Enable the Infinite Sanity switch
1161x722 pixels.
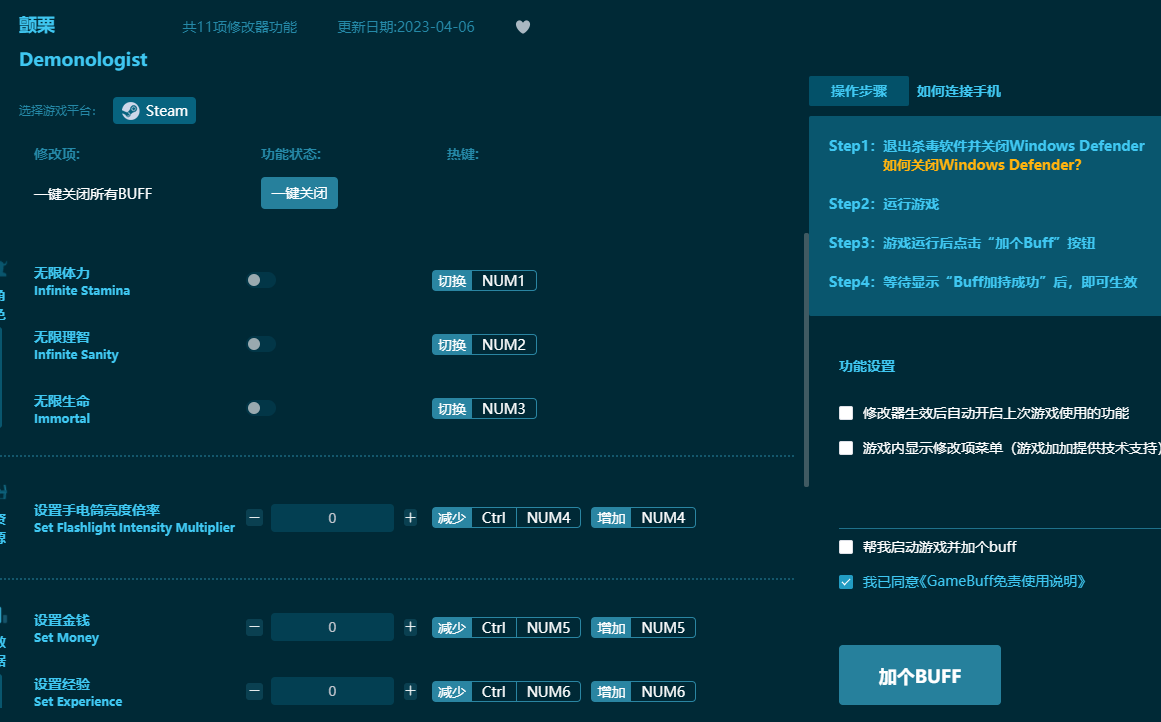(x=261, y=344)
